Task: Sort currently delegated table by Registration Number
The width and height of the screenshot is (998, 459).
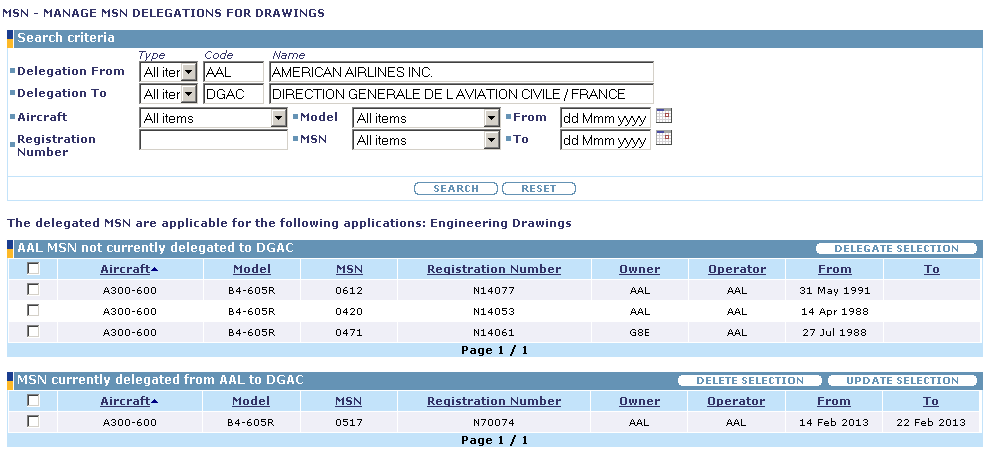Action: click(494, 401)
